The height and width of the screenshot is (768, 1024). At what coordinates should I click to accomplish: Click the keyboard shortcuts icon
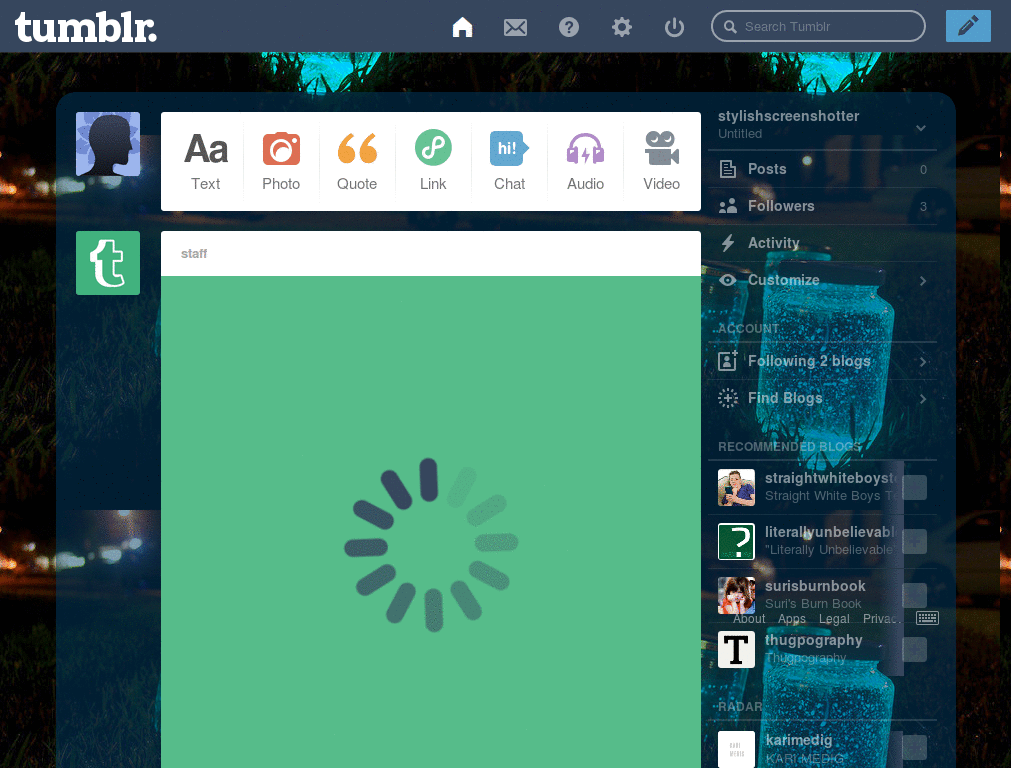927,618
